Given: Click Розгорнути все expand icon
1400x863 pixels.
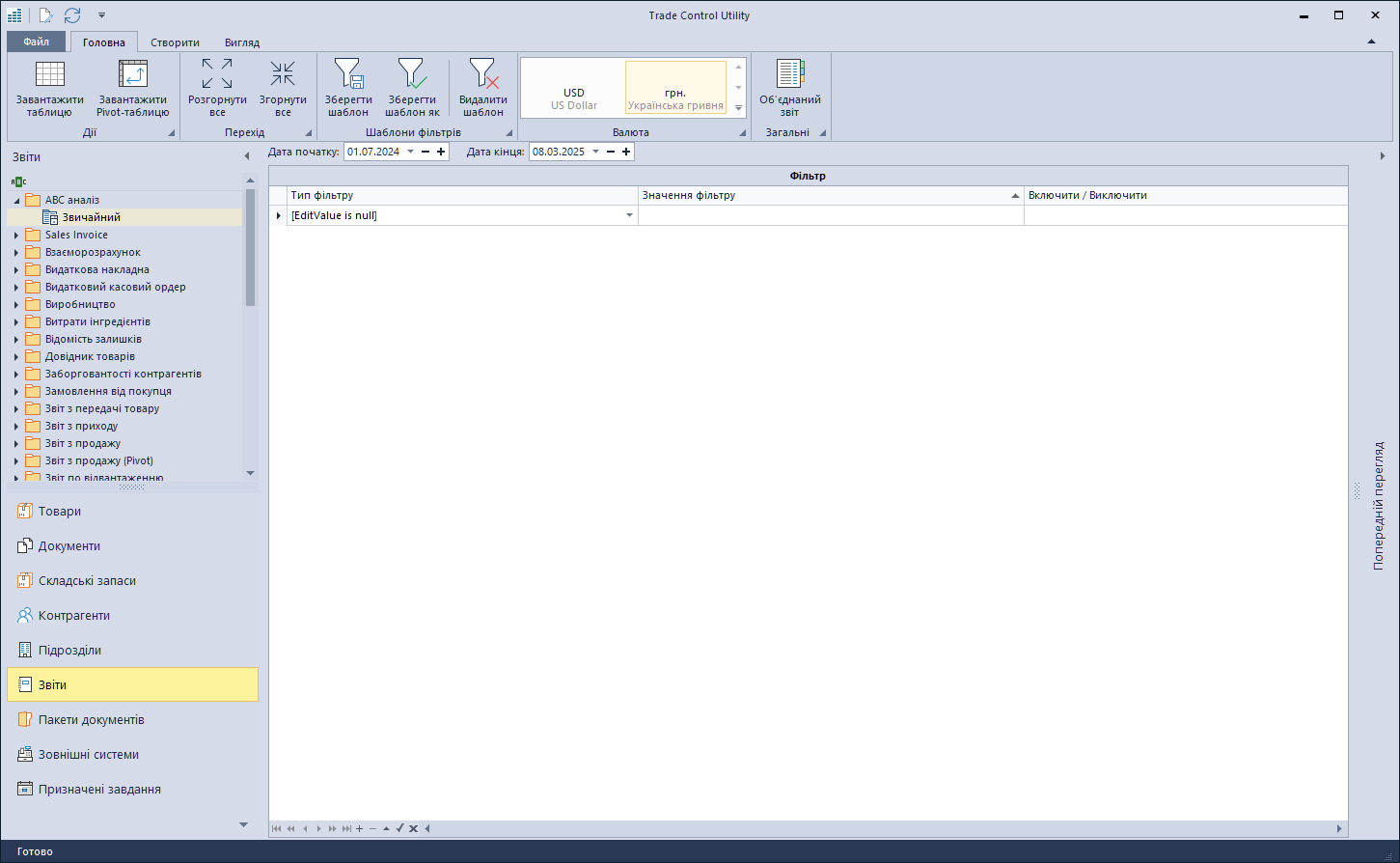Looking at the screenshot, I should tap(217, 74).
